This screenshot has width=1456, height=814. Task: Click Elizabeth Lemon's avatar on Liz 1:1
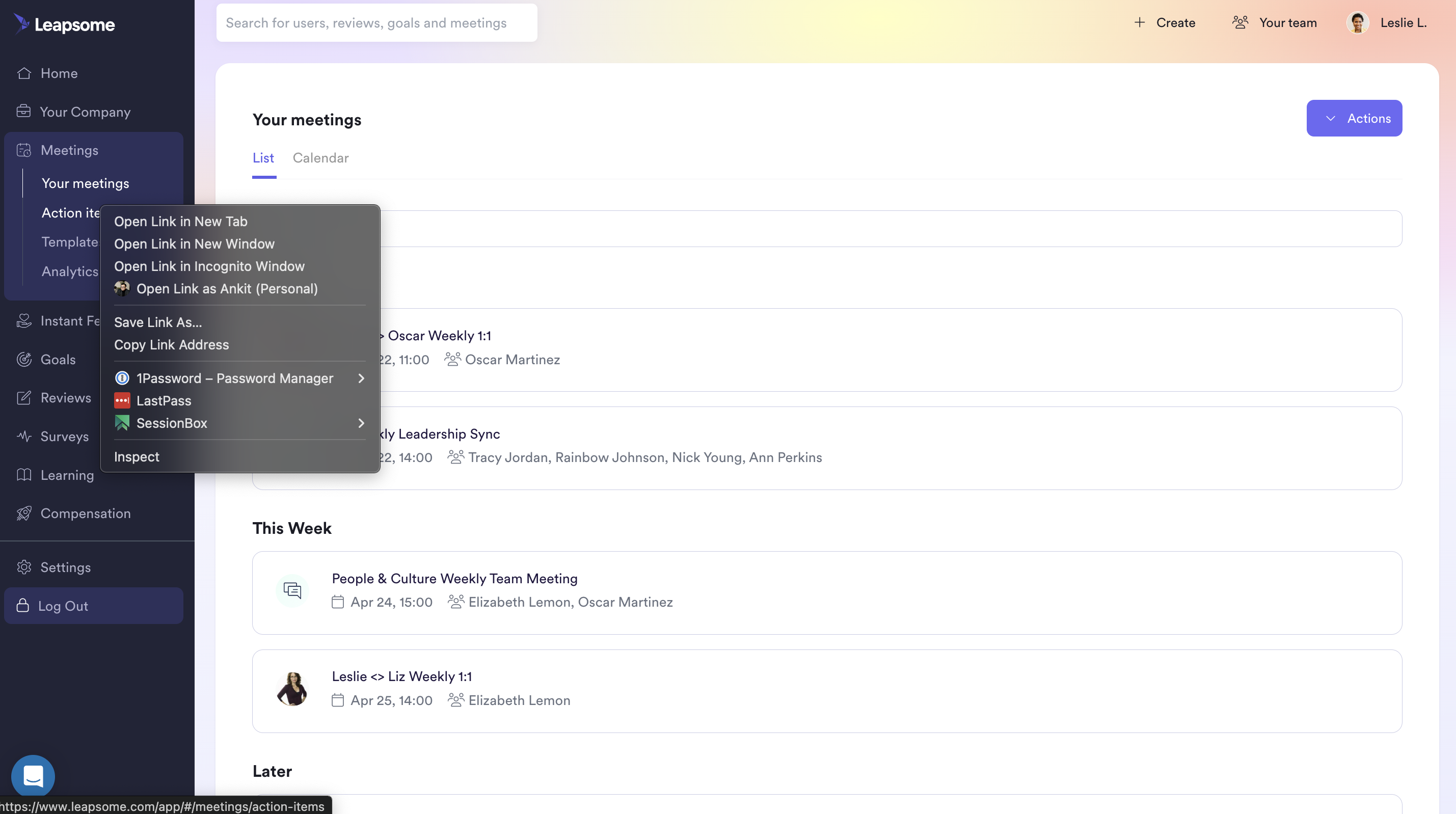[x=292, y=689]
